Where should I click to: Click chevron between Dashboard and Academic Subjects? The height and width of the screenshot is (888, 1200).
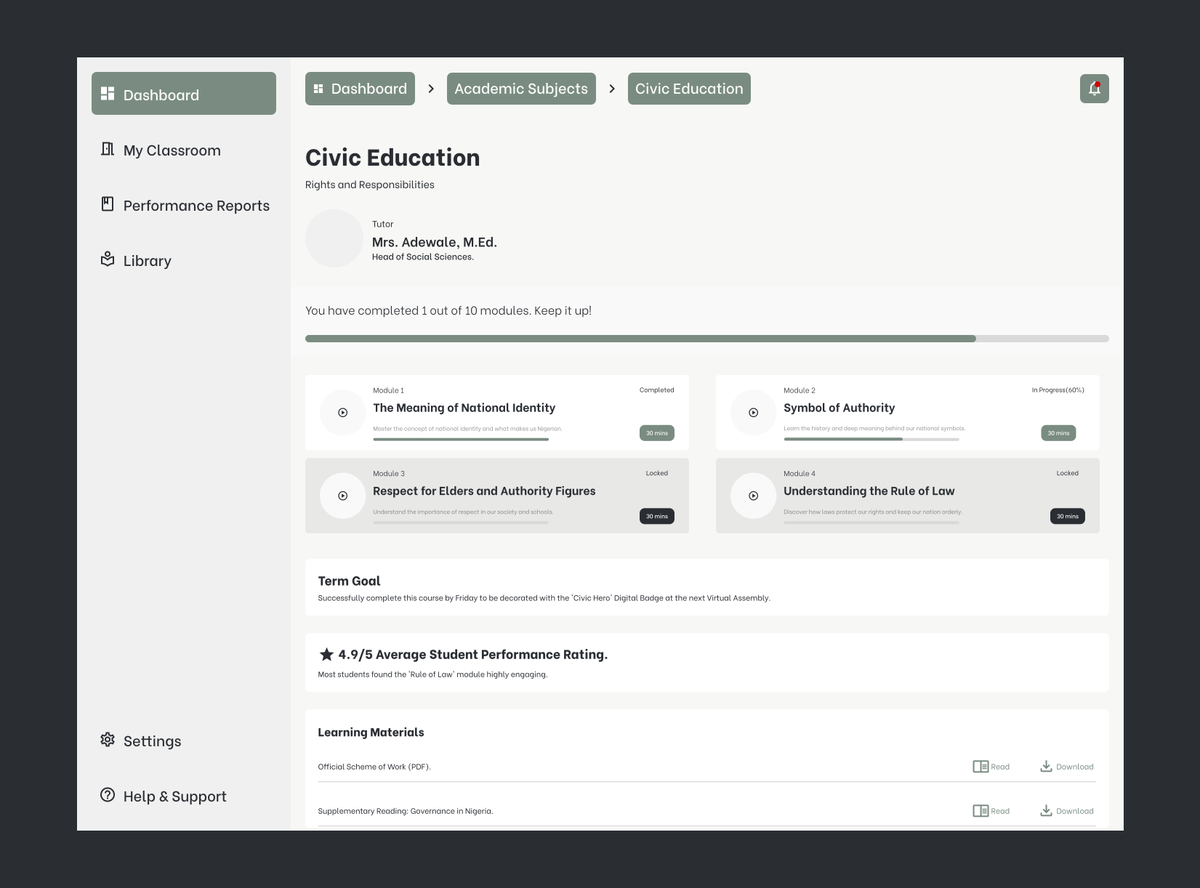point(431,89)
